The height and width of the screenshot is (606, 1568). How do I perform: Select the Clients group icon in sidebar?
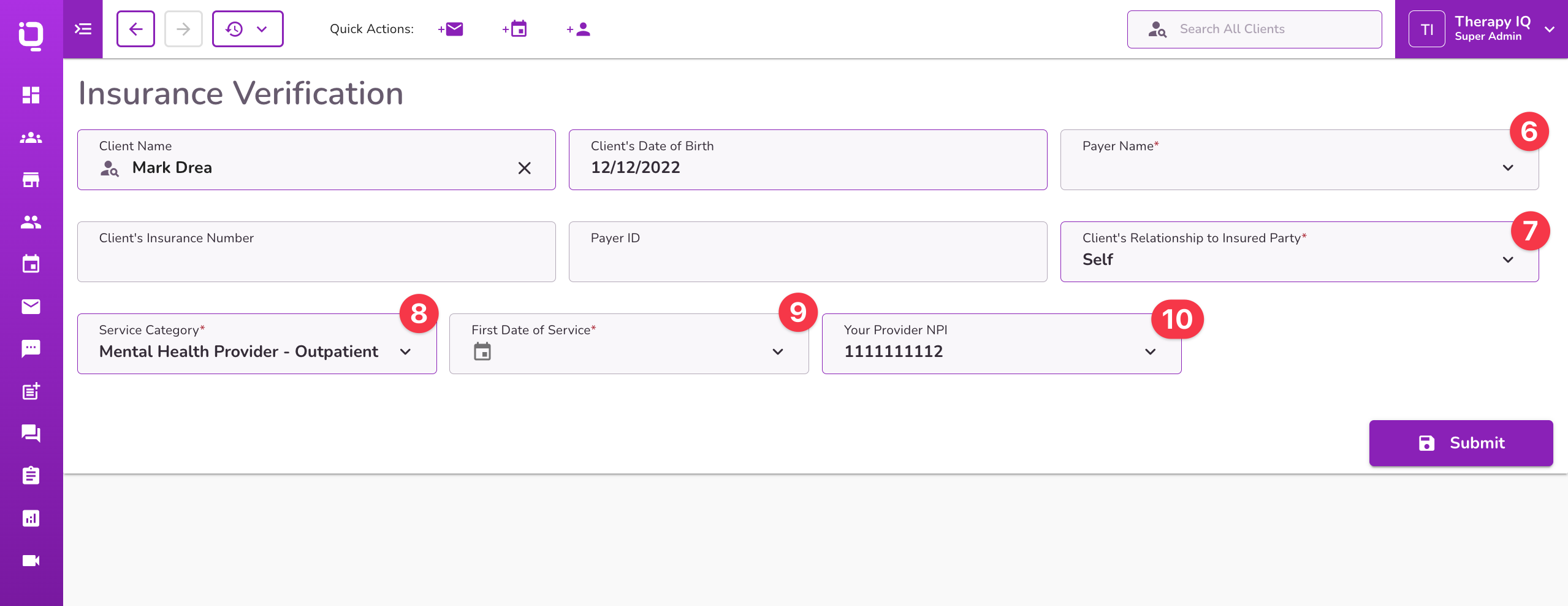[30, 137]
